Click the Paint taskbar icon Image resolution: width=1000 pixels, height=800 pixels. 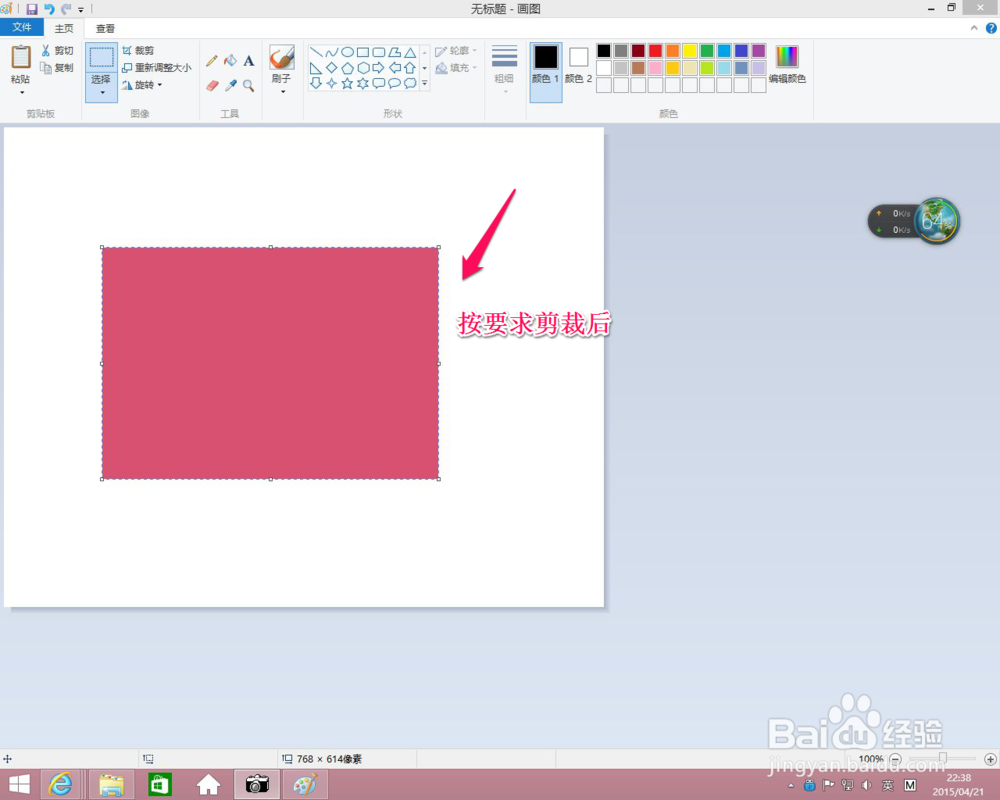[305, 785]
